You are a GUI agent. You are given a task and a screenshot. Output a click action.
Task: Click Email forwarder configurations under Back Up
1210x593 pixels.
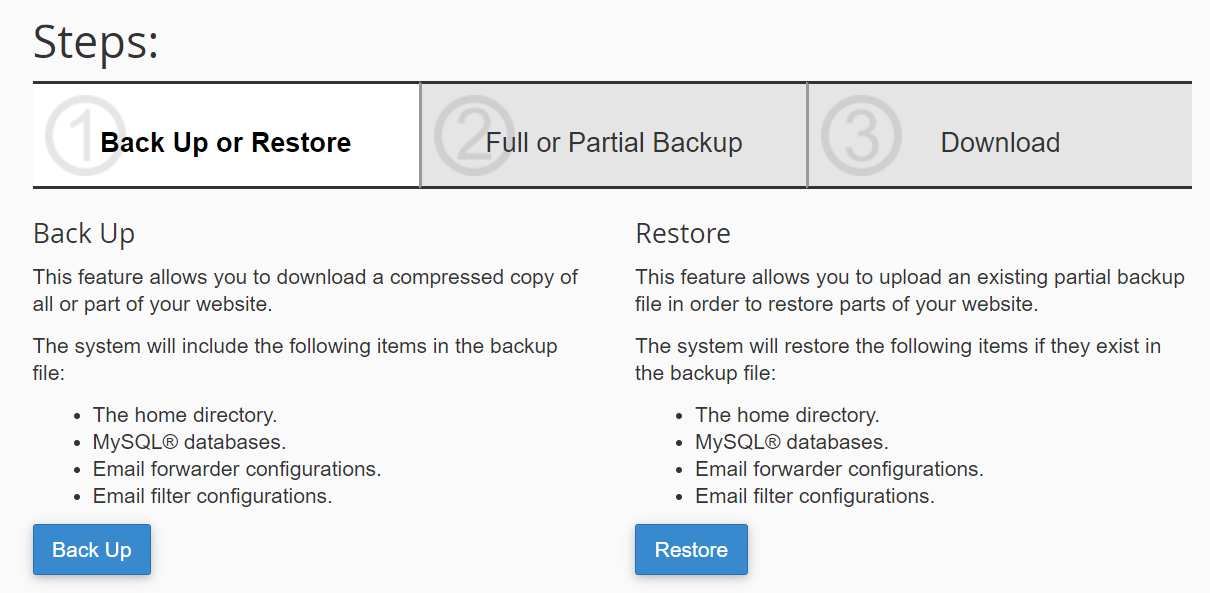237,469
